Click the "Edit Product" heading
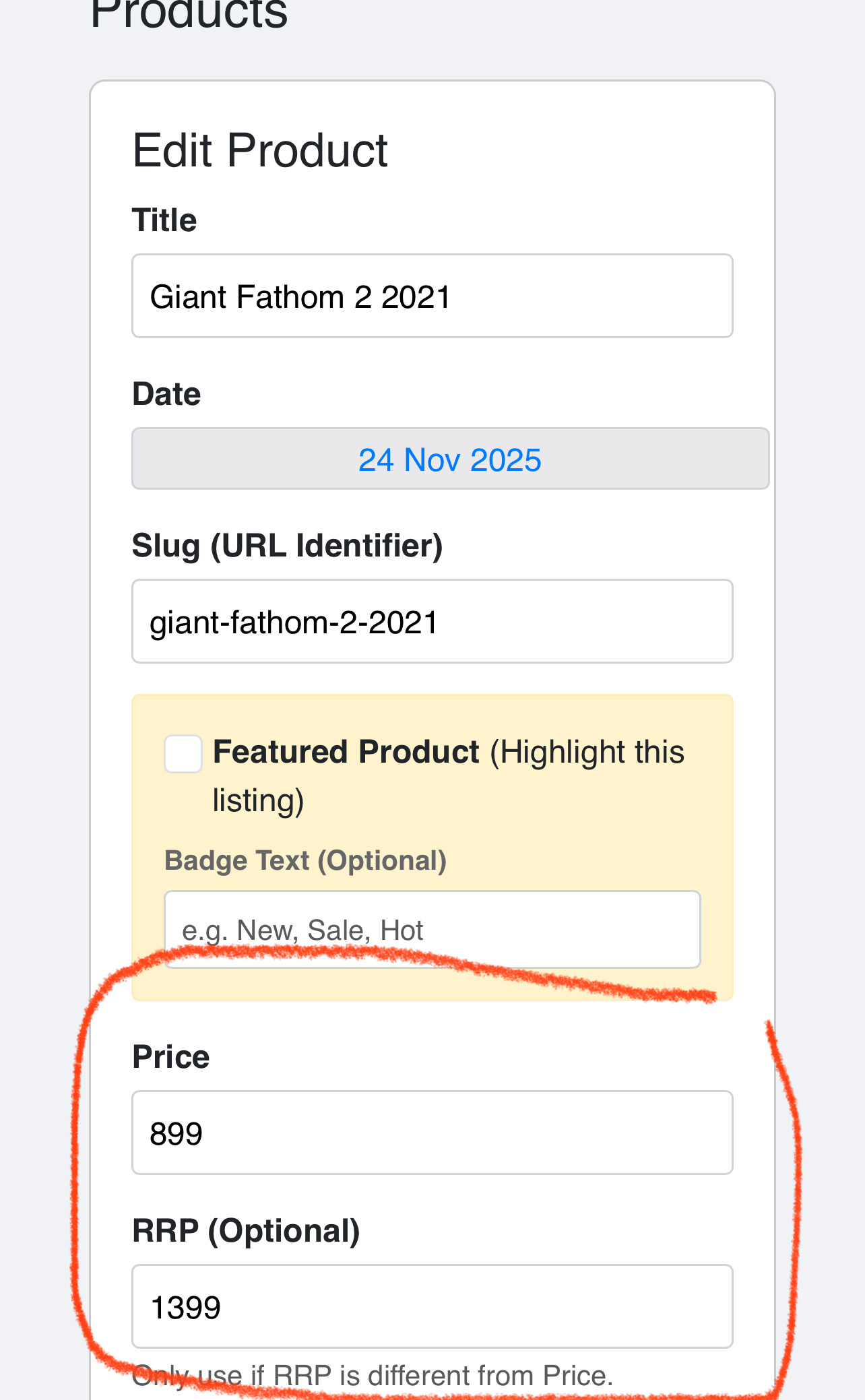The image size is (865, 1400). coord(260,150)
